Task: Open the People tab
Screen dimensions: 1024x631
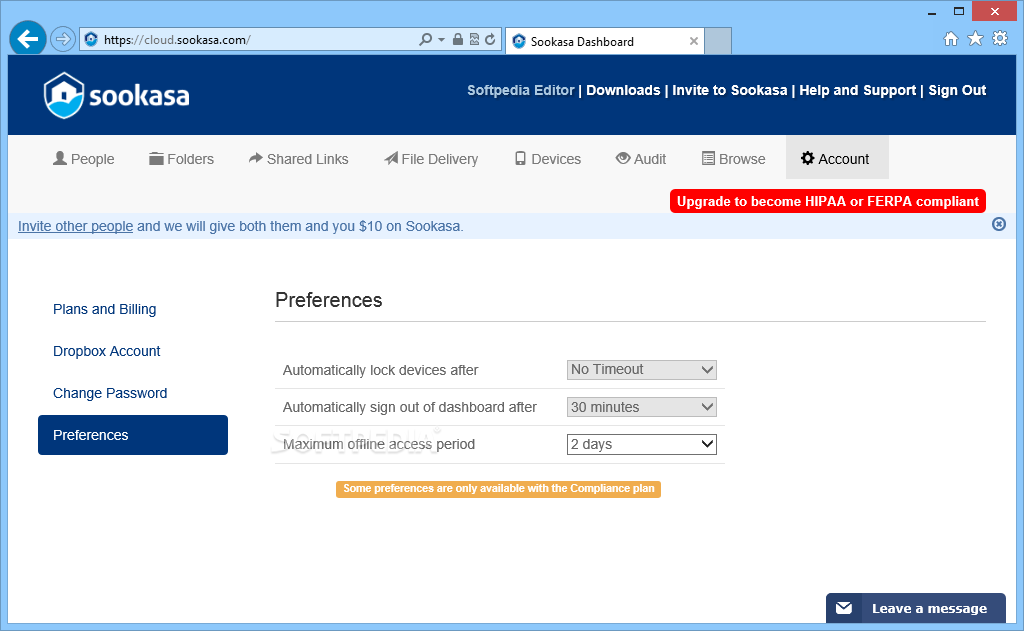Action: (x=84, y=159)
